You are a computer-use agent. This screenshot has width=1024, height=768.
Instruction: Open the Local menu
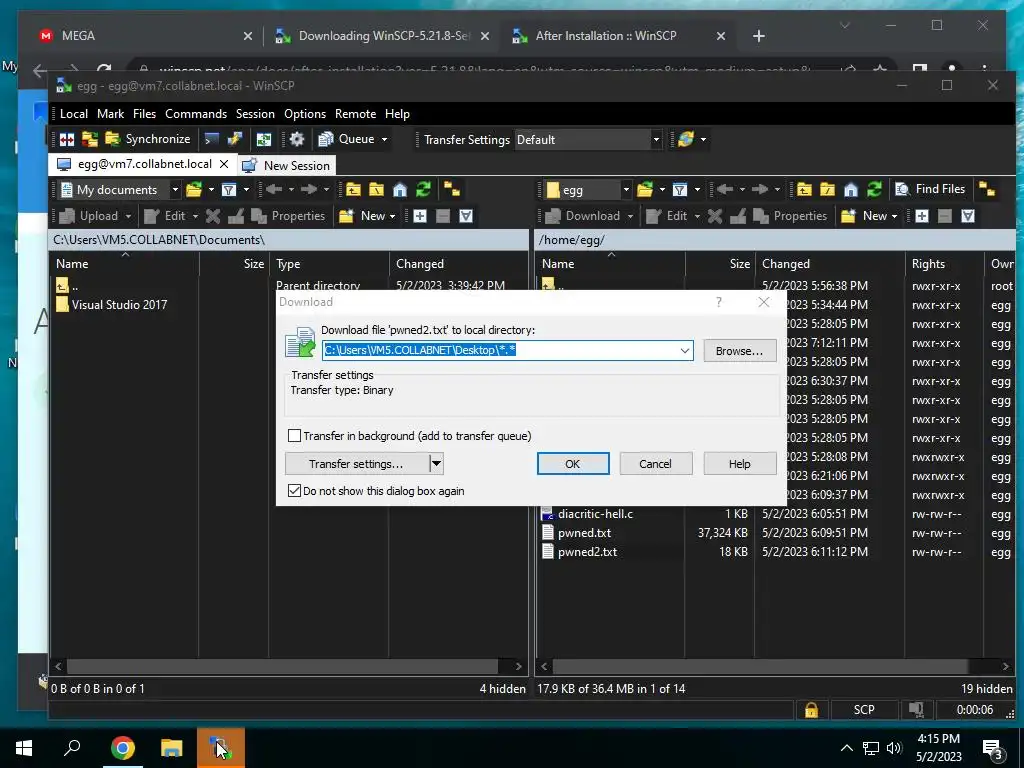[x=74, y=114]
